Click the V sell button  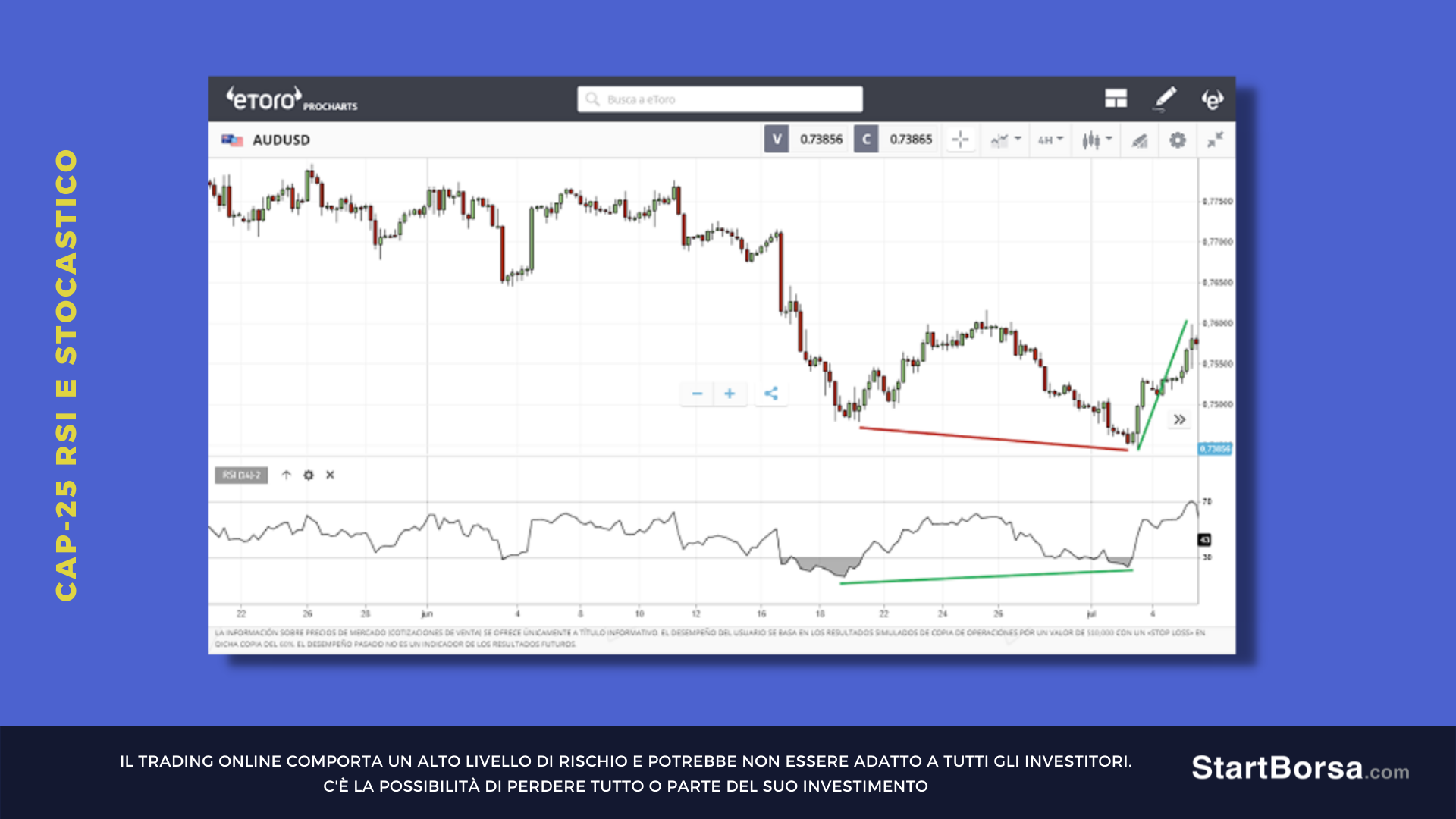click(x=777, y=140)
